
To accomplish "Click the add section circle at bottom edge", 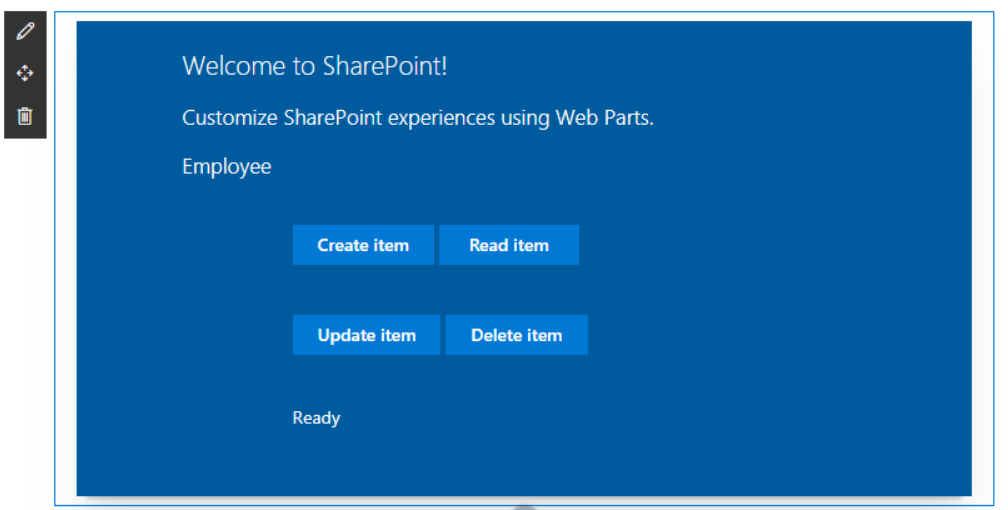I will click(x=524, y=507).
